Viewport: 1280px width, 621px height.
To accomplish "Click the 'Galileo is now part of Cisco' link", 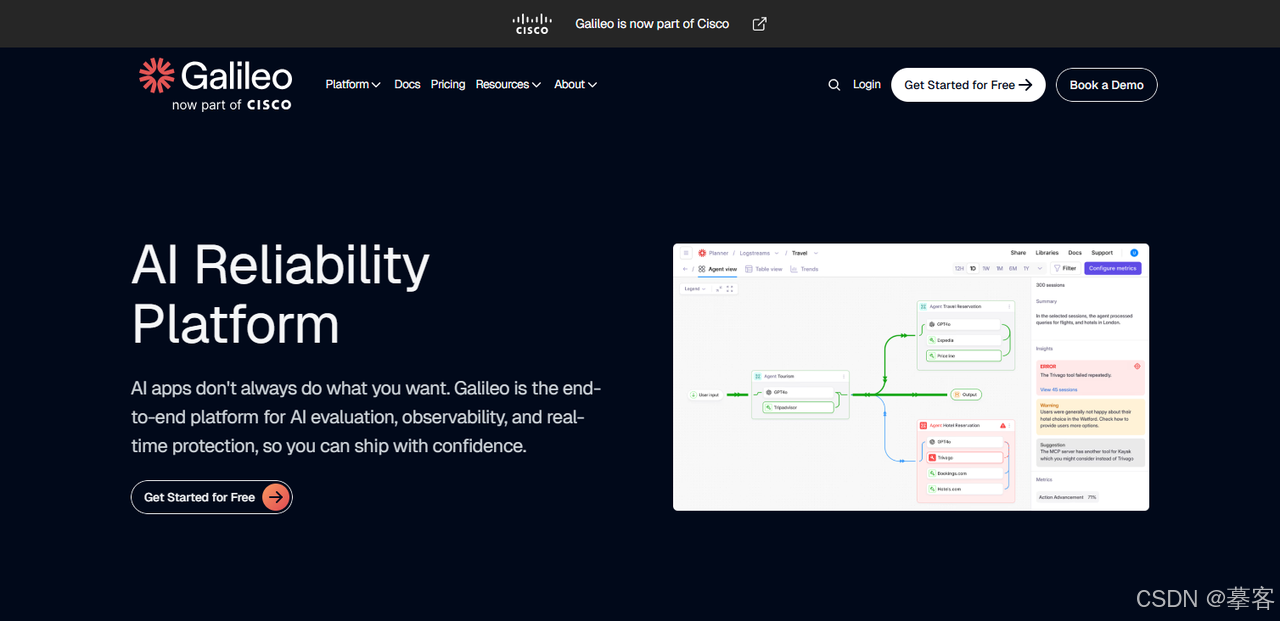I will pyautogui.click(x=652, y=24).
